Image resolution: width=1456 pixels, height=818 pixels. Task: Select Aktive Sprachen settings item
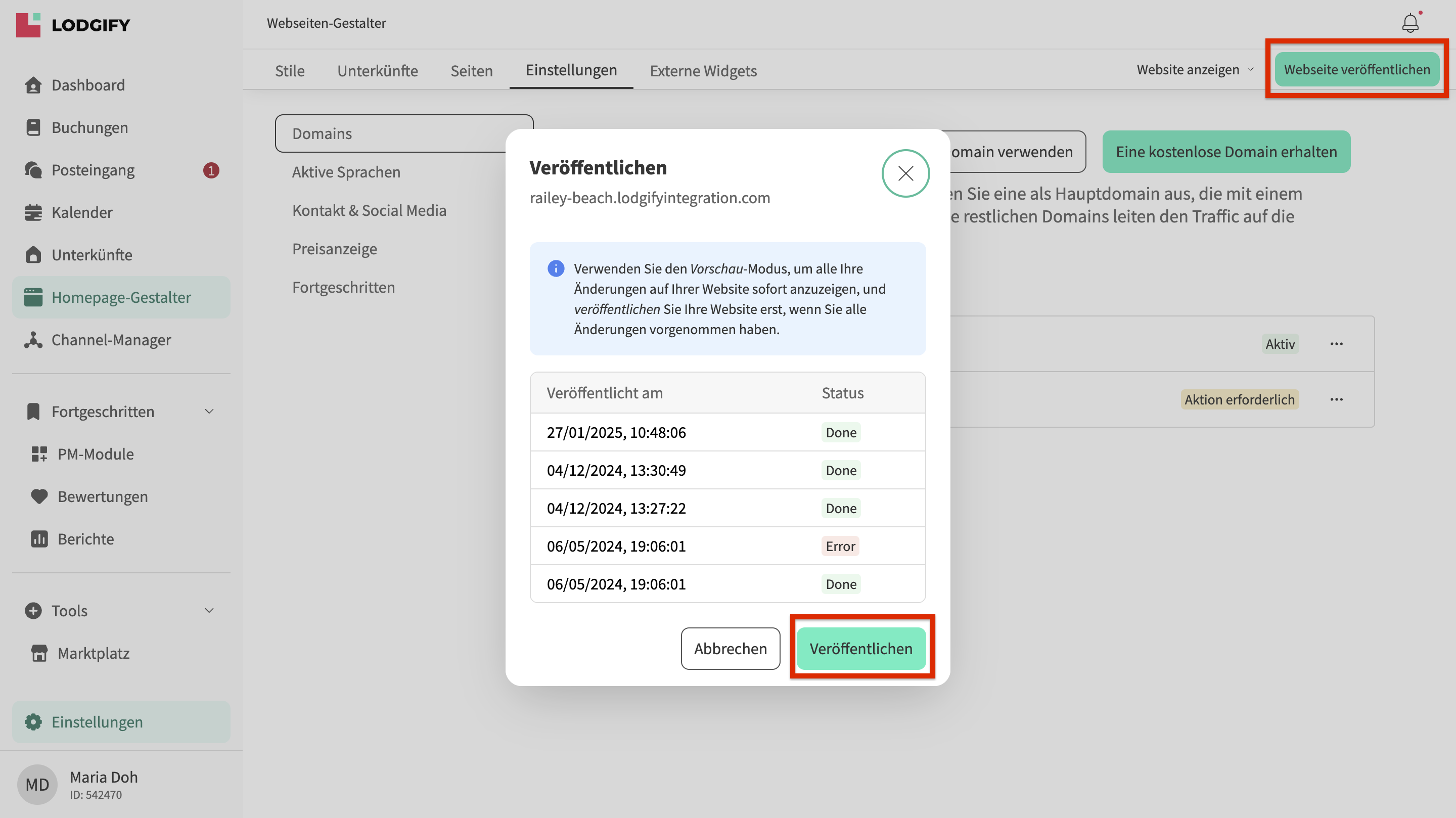[x=346, y=172]
